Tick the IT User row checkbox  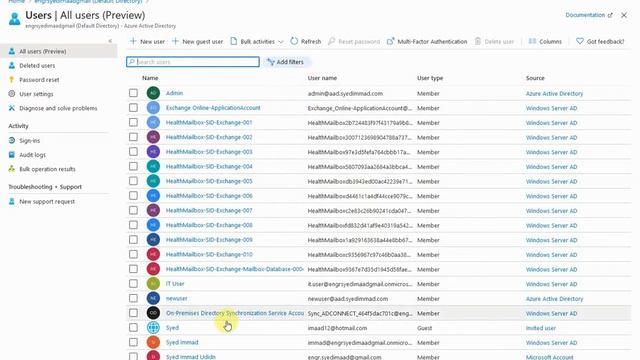(x=133, y=283)
